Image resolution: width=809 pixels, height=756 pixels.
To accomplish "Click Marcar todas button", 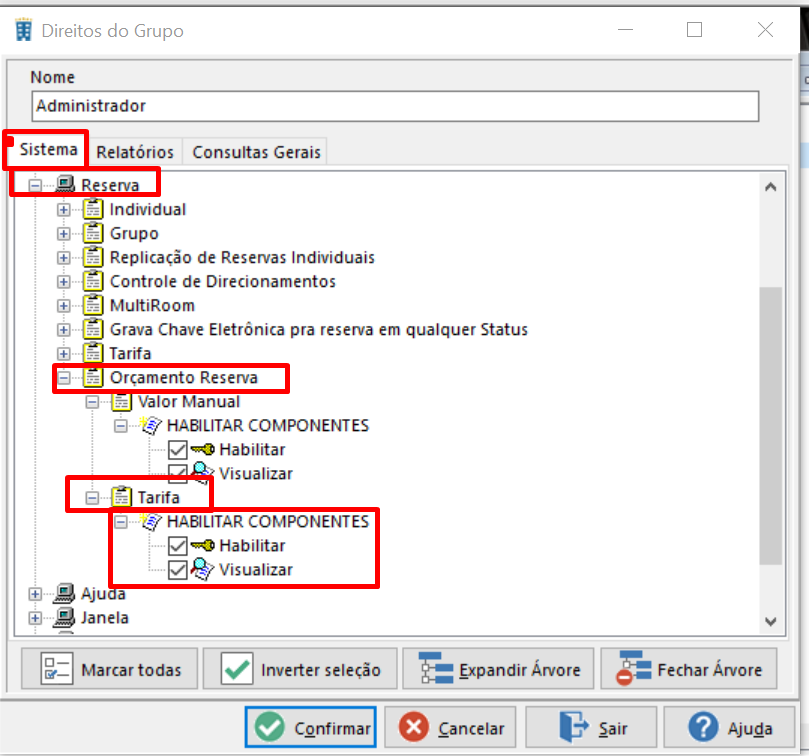I will pos(109,669).
